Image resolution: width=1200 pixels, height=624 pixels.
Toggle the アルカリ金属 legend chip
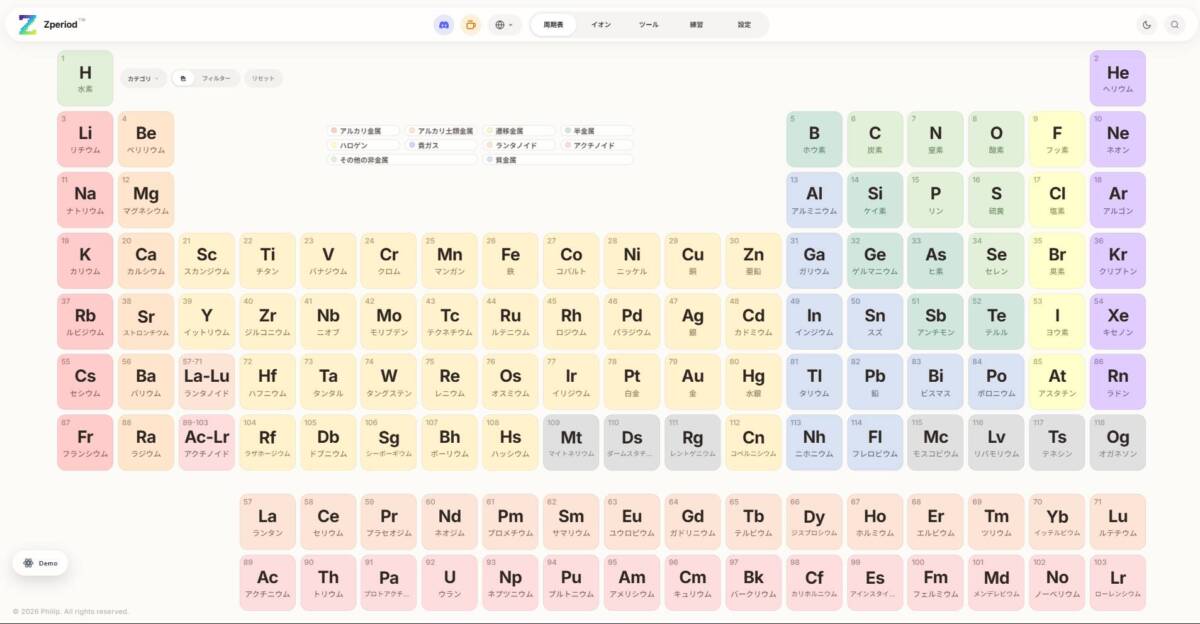click(364, 131)
